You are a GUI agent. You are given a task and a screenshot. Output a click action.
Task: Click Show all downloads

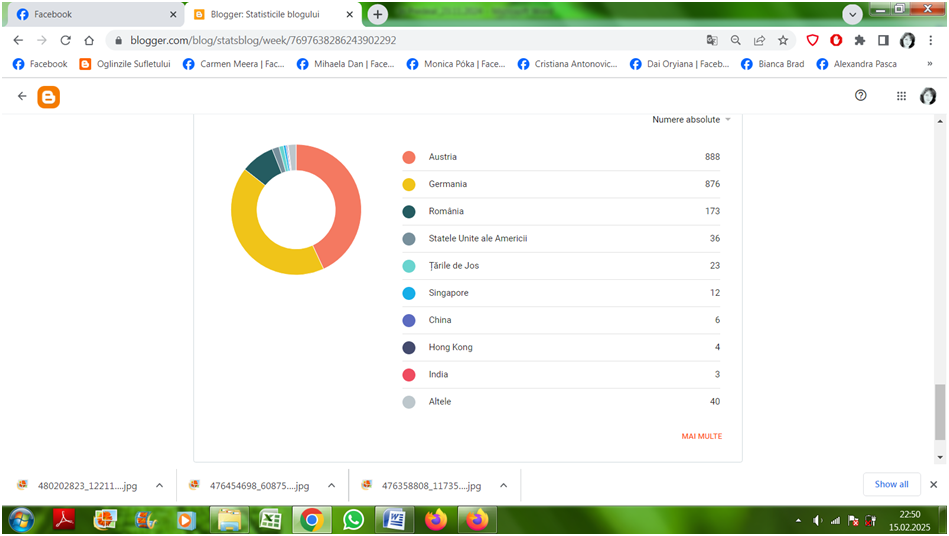point(892,485)
